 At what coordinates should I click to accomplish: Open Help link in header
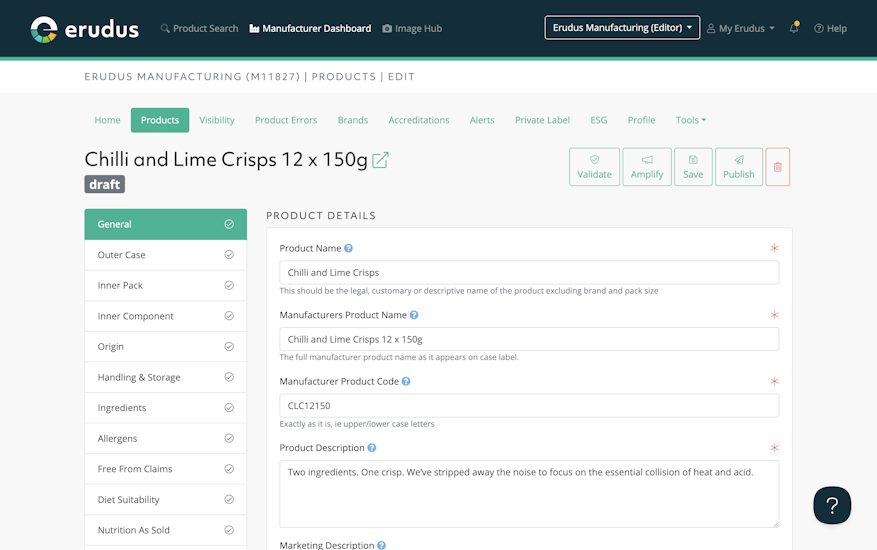pyautogui.click(x=830, y=29)
